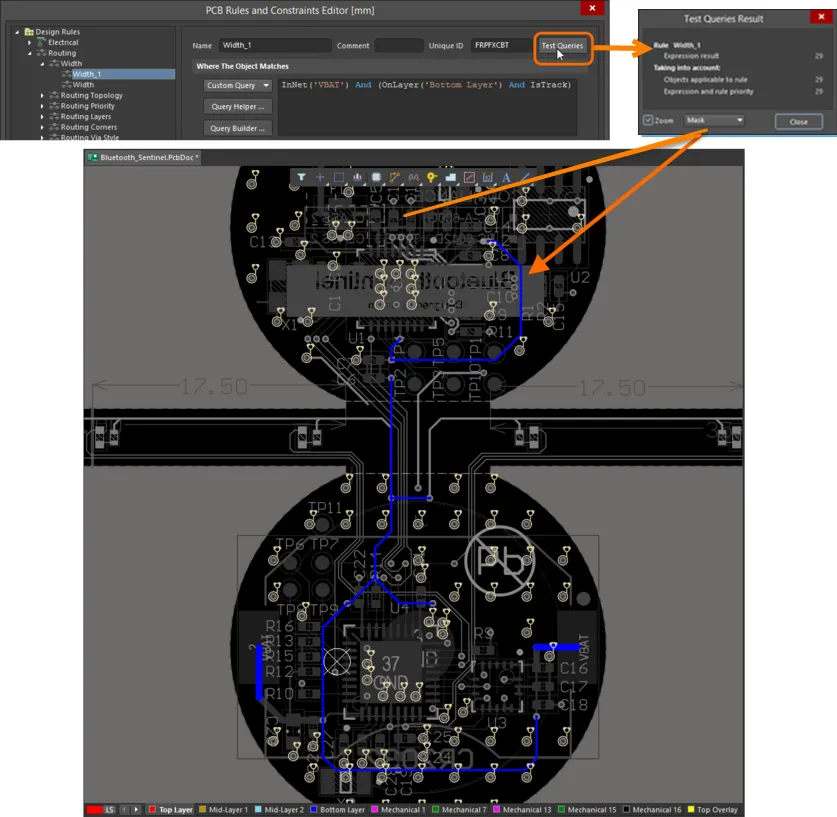Select the Width rule below Width_1
837x817 pixels.
[x=83, y=85]
